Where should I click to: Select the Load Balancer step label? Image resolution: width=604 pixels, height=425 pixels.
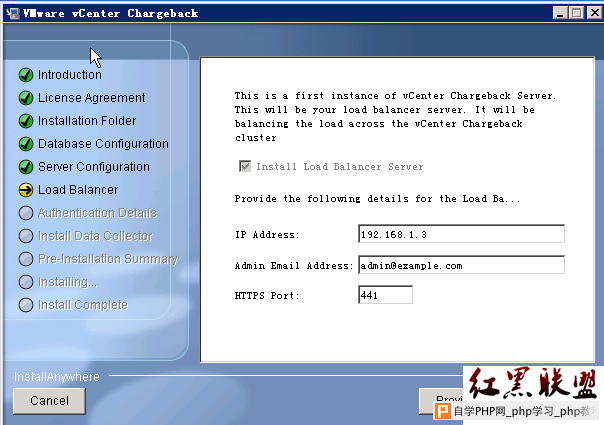[78, 190]
